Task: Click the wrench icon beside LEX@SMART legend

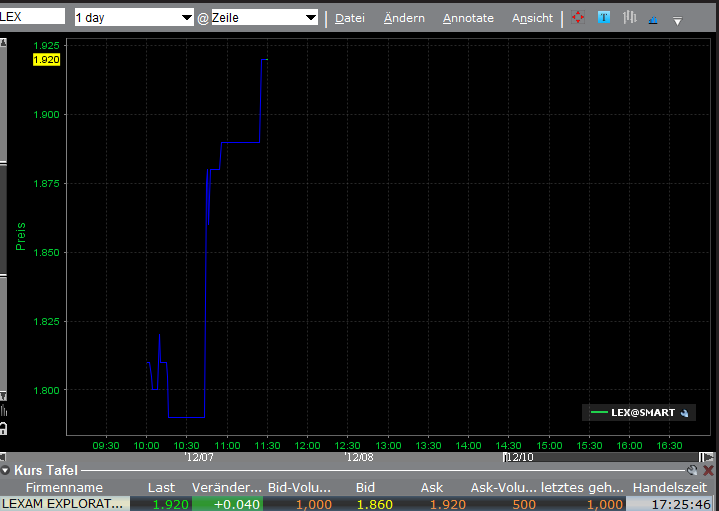Action: (x=683, y=412)
